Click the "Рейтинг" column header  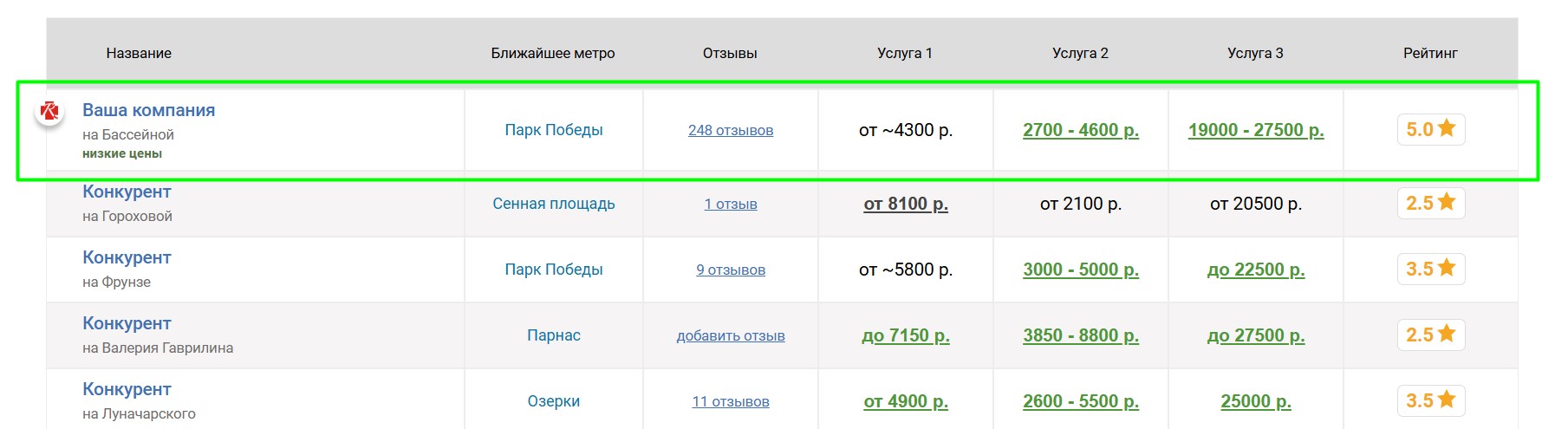1429,53
